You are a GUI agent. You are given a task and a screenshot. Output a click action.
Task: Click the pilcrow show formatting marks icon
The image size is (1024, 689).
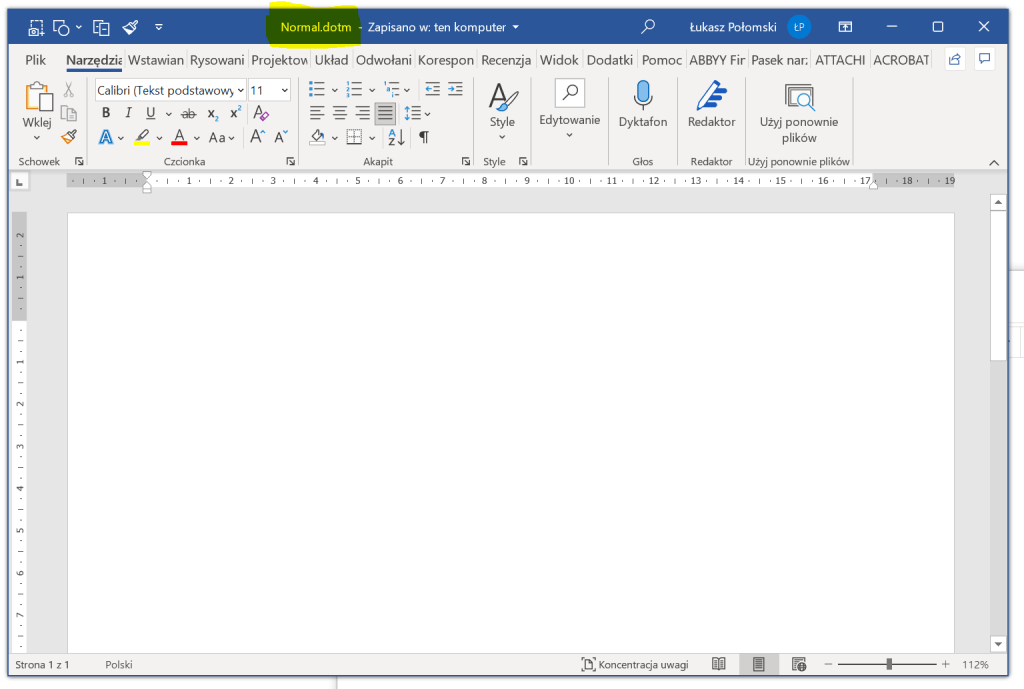424,137
